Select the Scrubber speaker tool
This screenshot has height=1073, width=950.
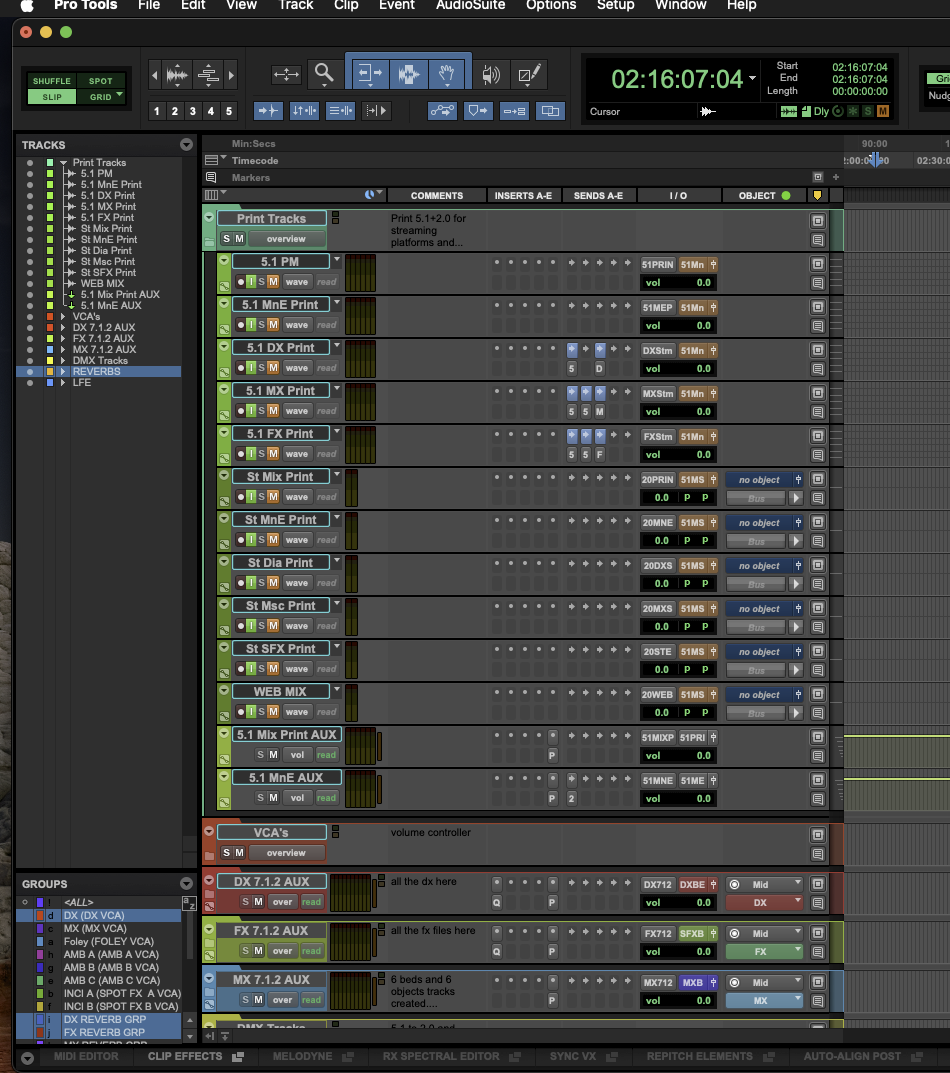(491, 74)
